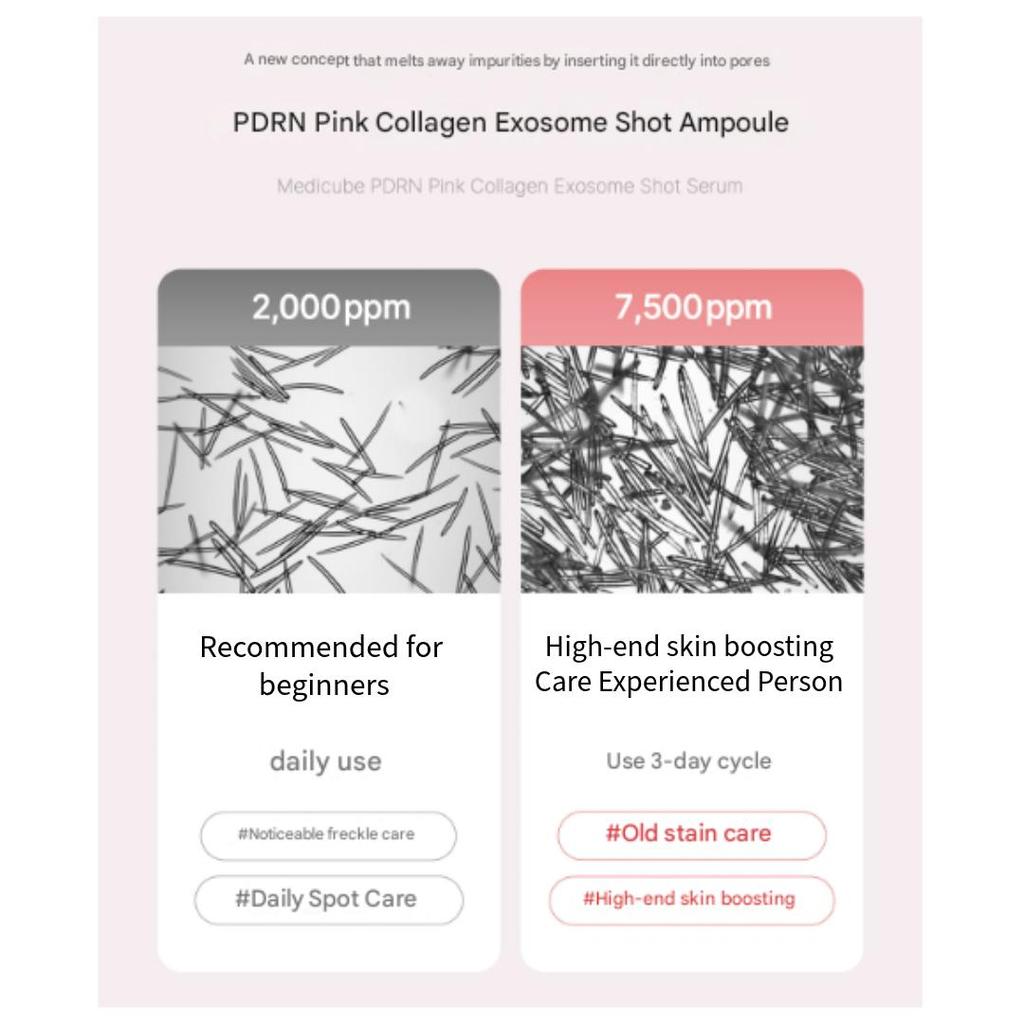Select the gray 2,000ppm header
The width and height of the screenshot is (1024, 1024).
click(329, 307)
